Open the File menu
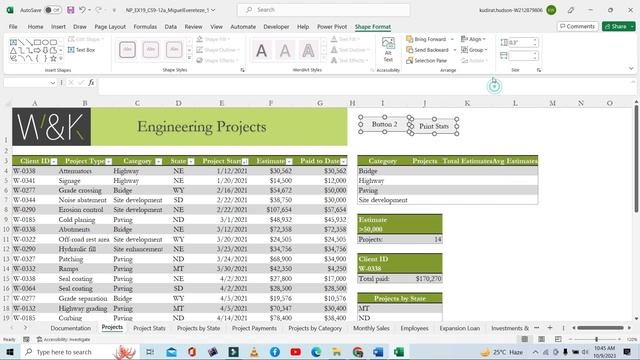The width and height of the screenshot is (640, 360). click(x=13, y=27)
